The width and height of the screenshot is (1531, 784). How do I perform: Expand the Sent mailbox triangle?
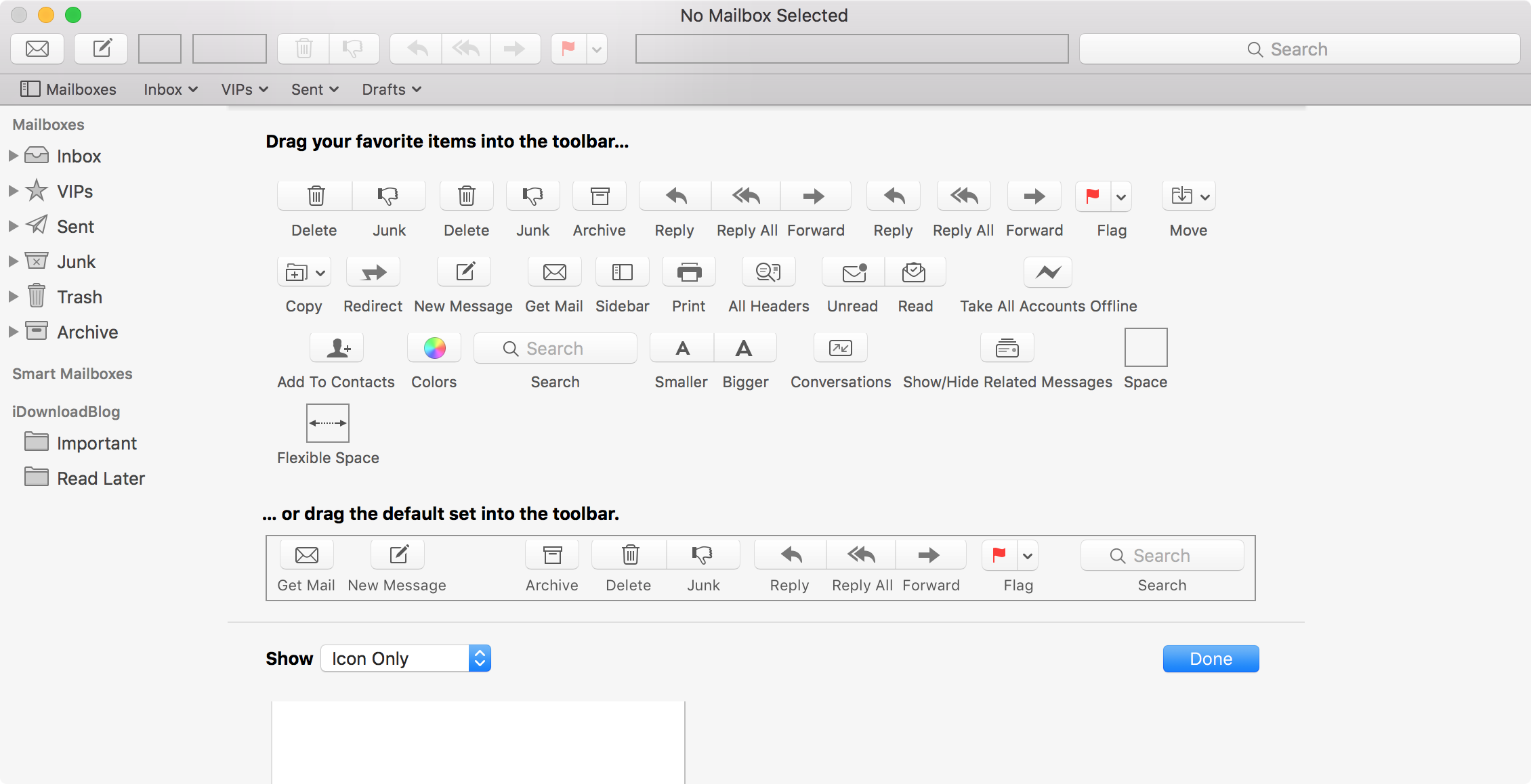[13, 226]
